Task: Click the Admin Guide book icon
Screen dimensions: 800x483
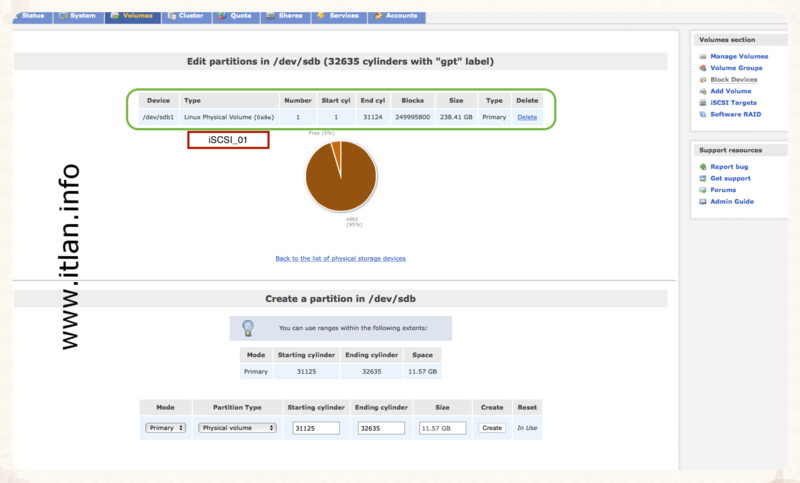Action: pos(703,201)
